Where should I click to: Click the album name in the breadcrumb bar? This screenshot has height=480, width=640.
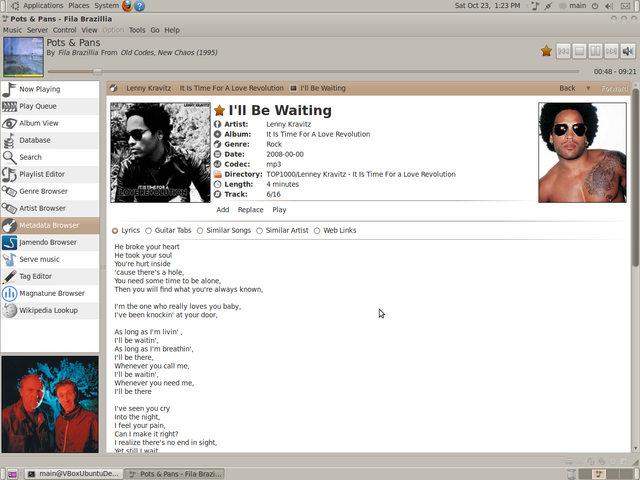point(231,88)
